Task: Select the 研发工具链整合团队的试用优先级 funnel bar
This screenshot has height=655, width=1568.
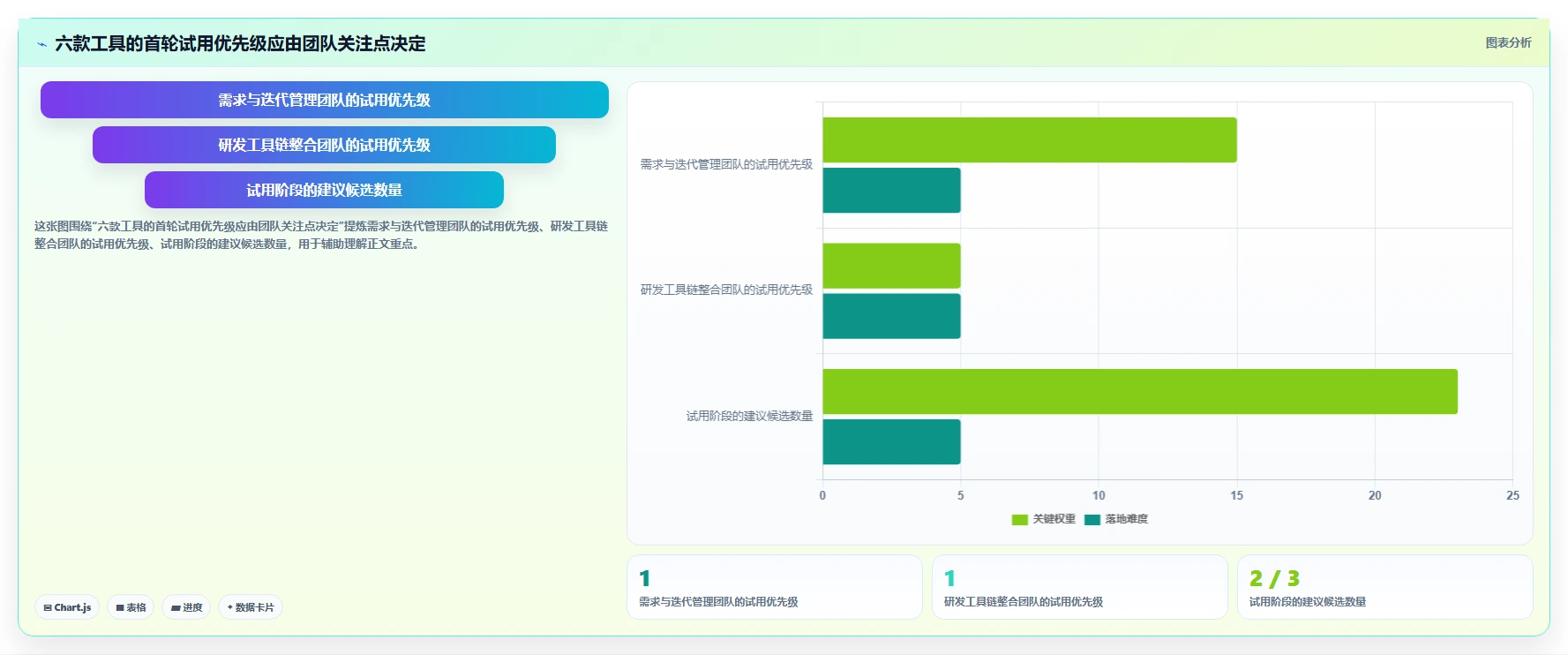Action: click(325, 145)
